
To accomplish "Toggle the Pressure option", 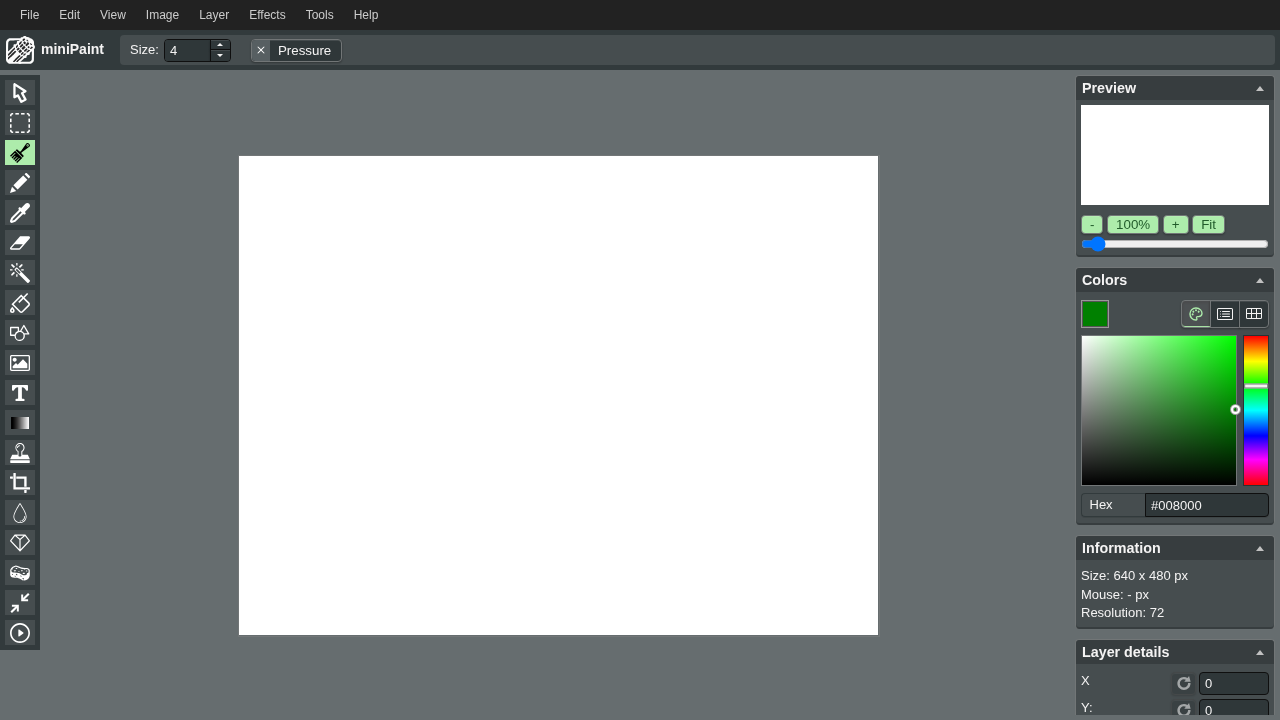I will 296,50.
